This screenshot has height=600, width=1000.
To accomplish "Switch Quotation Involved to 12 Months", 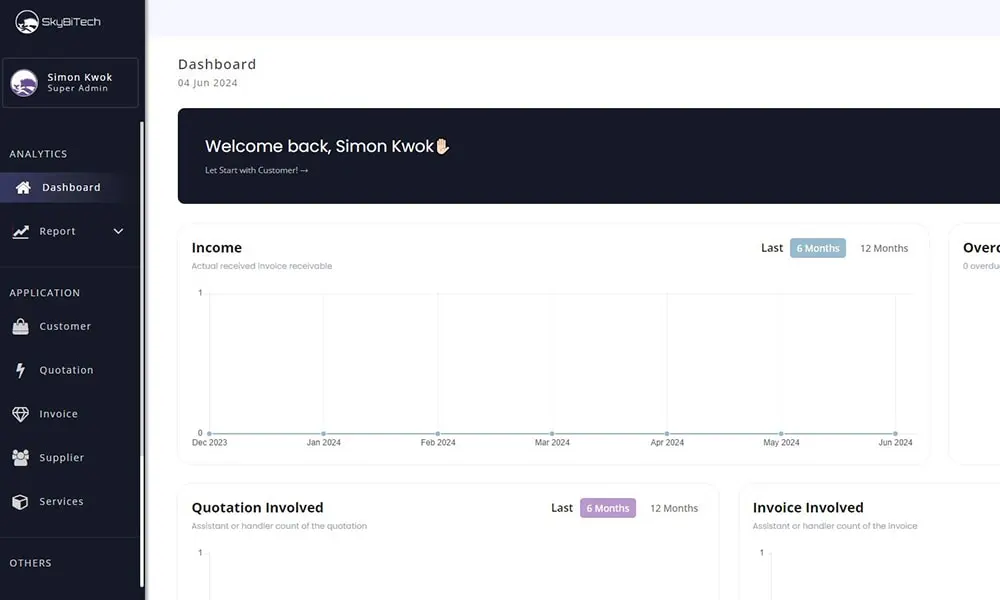I will click(674, 508).
